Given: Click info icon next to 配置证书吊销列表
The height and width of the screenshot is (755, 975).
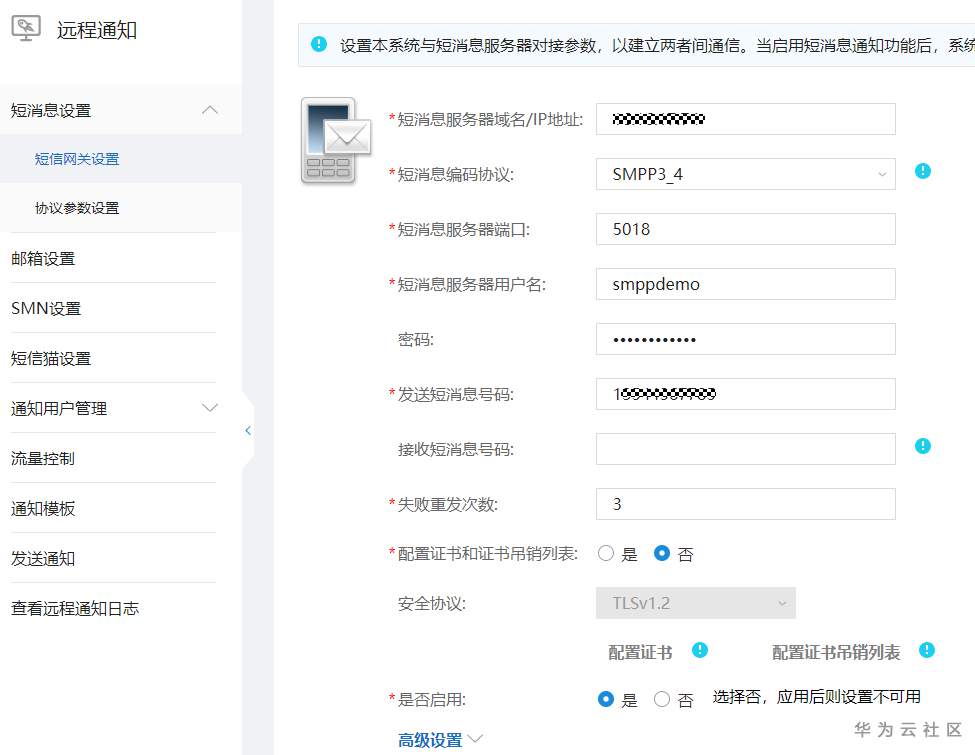Looking at the screenshot, I should tap(927, 650).
